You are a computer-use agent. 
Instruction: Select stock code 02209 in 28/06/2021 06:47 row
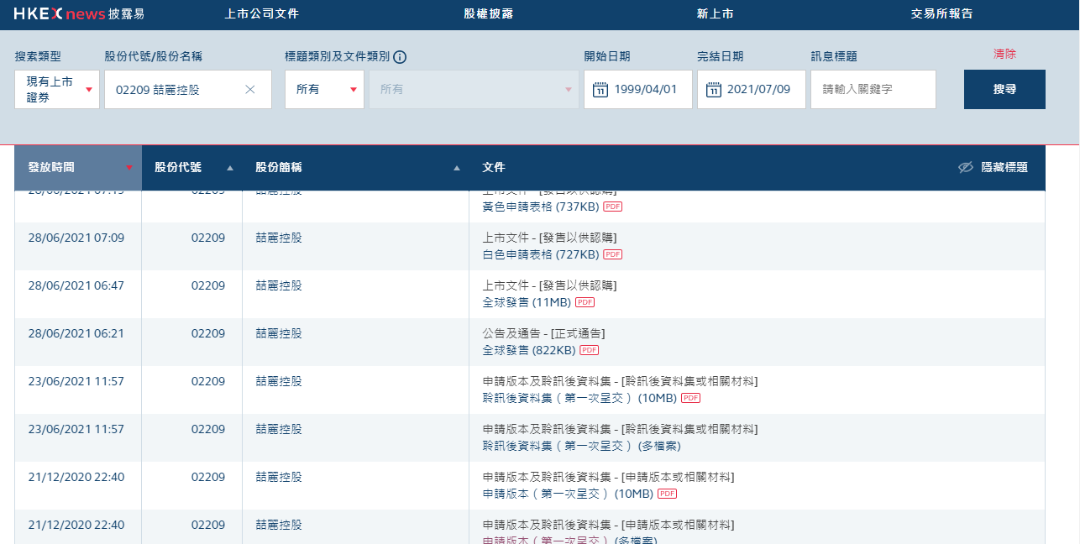tap(208, 285)
